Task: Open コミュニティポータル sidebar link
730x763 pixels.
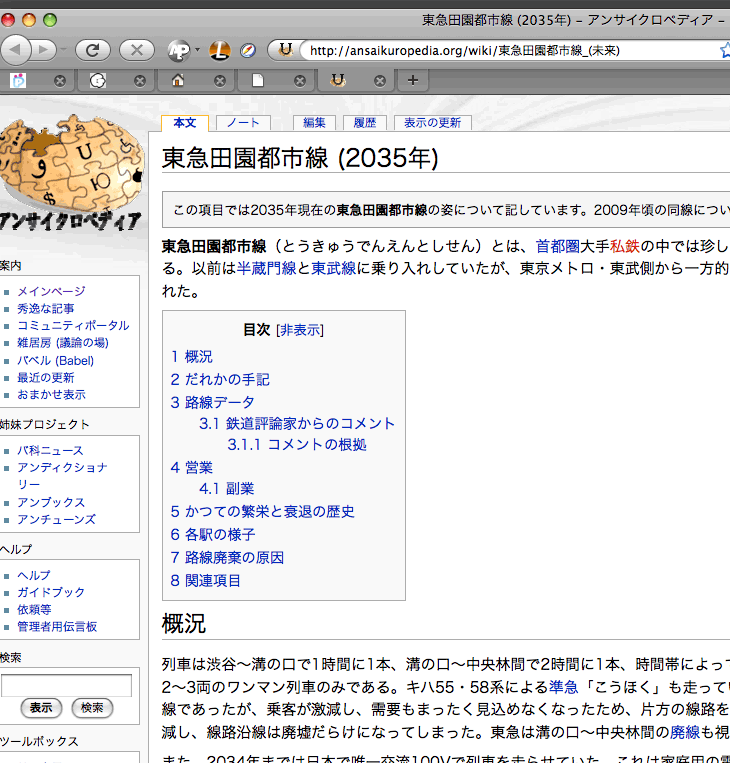Action: (73, 326)
